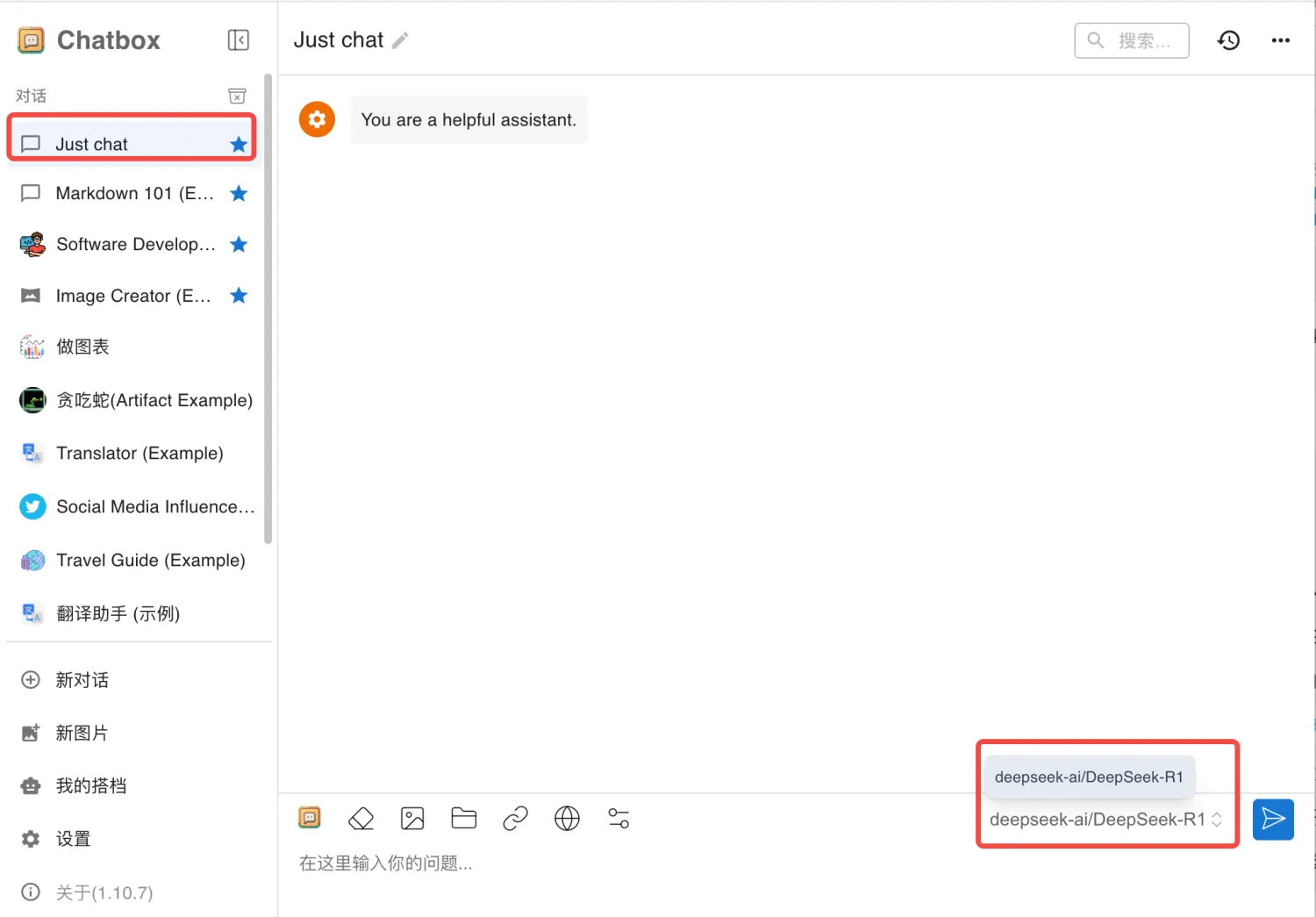Open the deepseek-ai/DeepSeek-R1 model selector

(x=1105, y=820)
